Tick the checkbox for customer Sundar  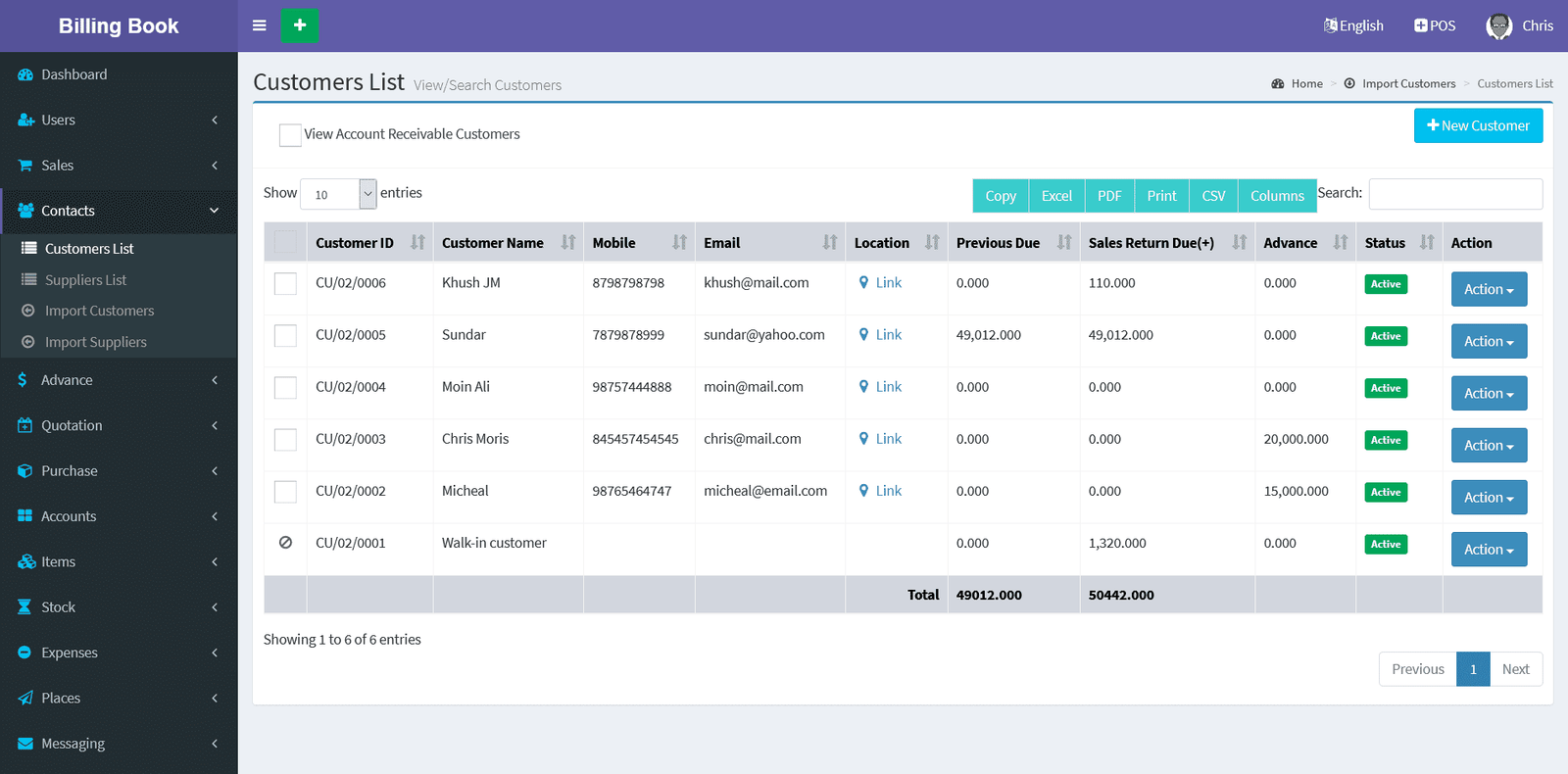[285, 336]
